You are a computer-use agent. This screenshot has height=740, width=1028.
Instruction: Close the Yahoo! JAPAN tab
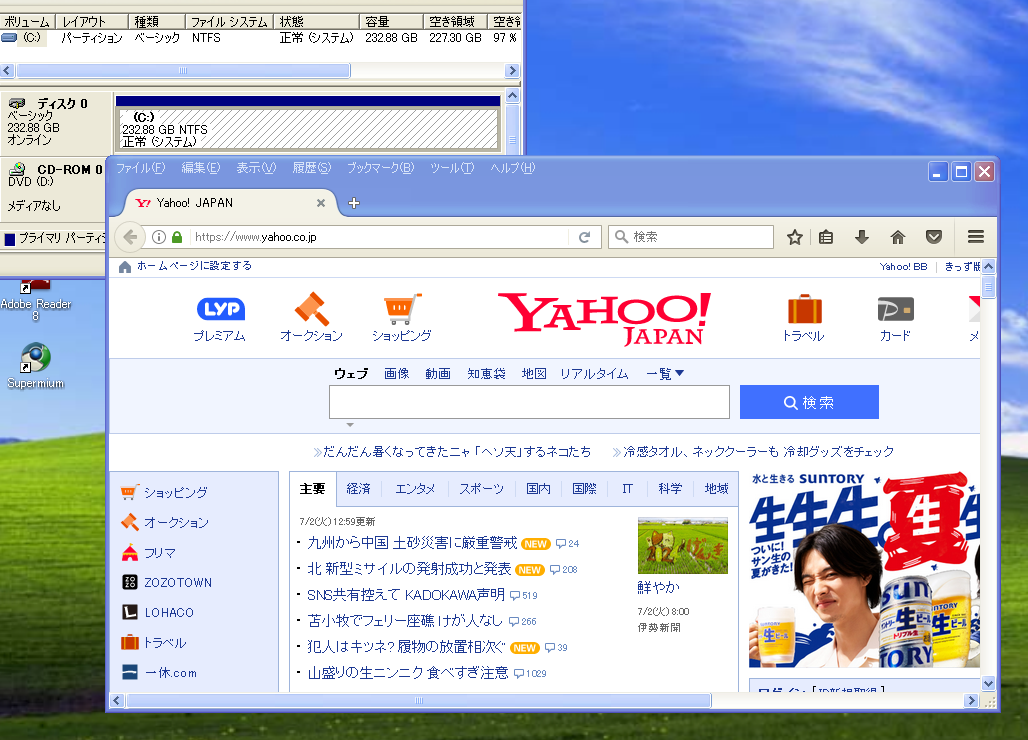click(x=321, y=203)
